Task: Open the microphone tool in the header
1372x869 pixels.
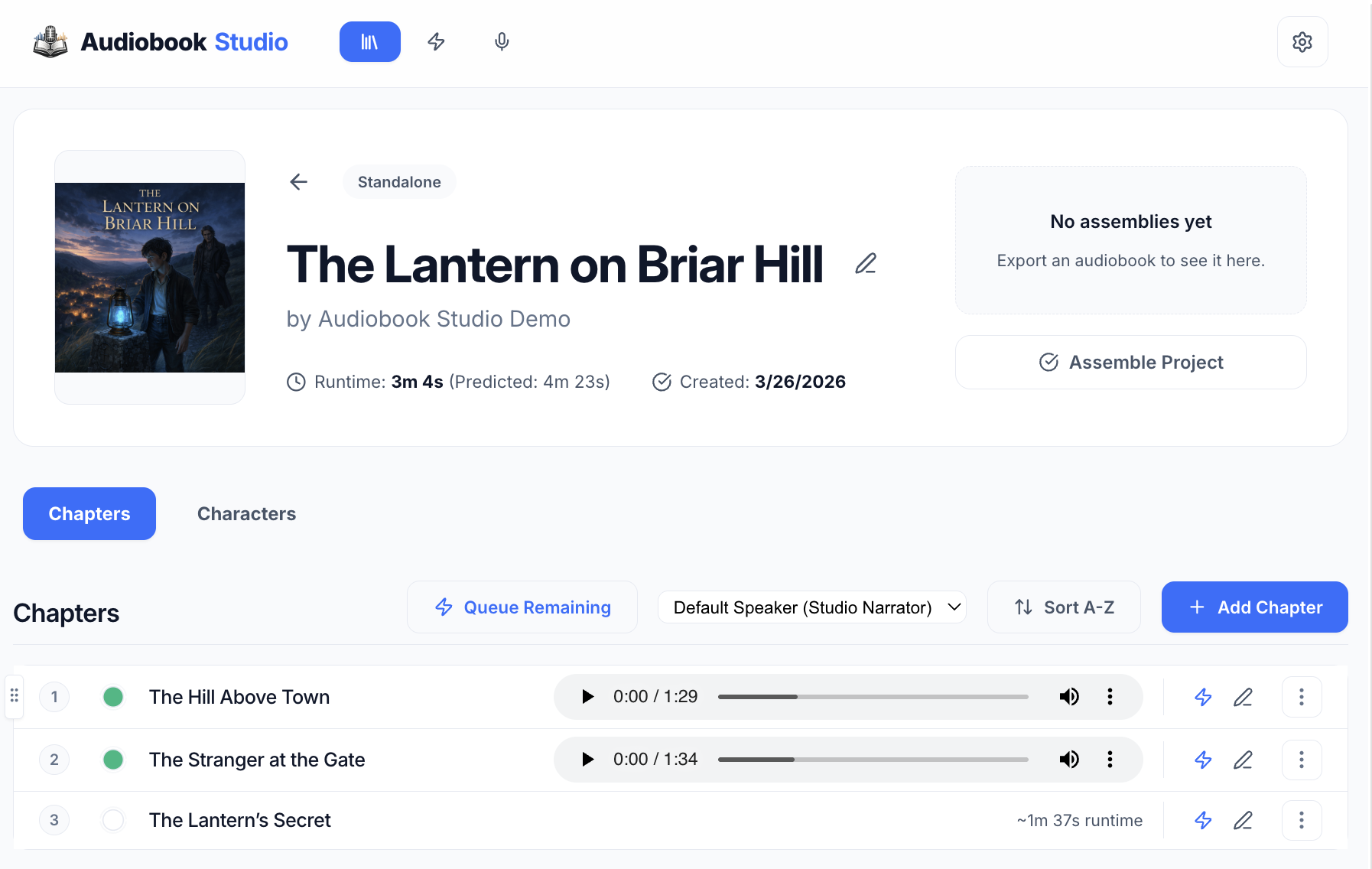Action: point(501,42)
